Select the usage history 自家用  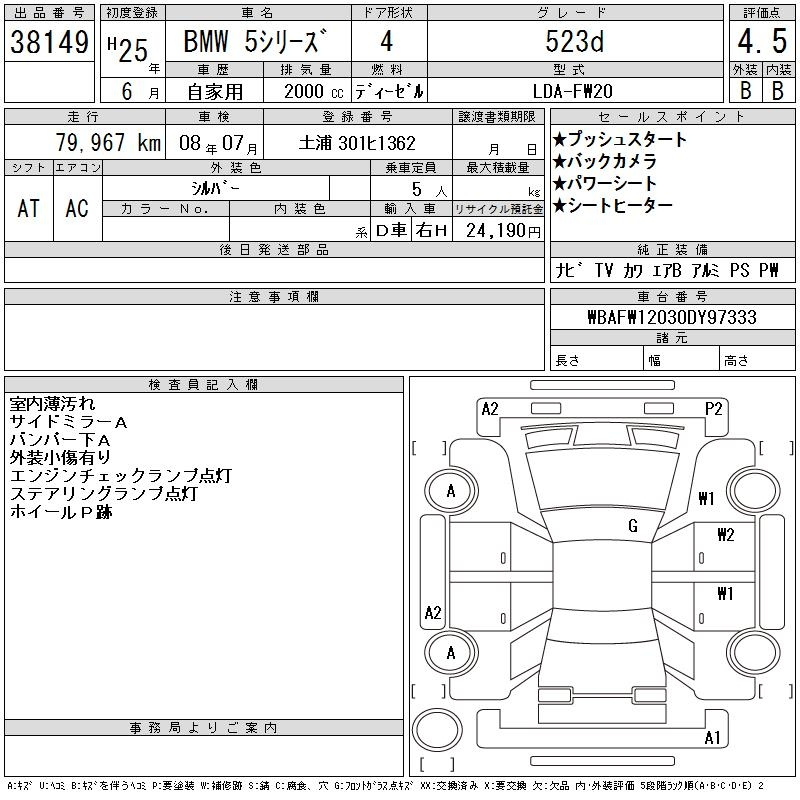pos(215,92)
